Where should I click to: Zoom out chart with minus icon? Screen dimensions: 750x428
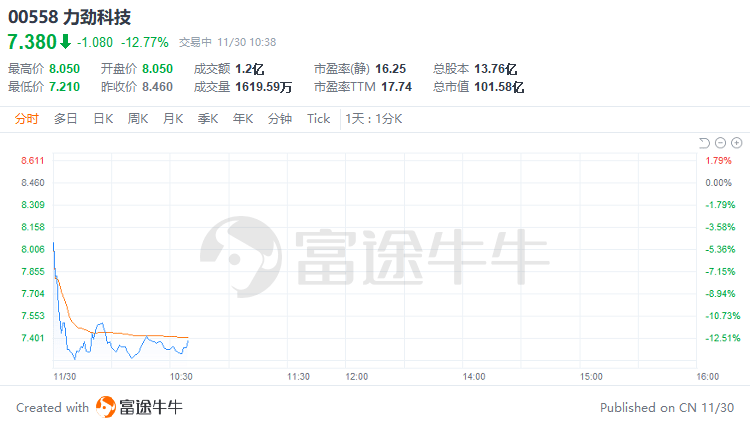coord(720,143)
